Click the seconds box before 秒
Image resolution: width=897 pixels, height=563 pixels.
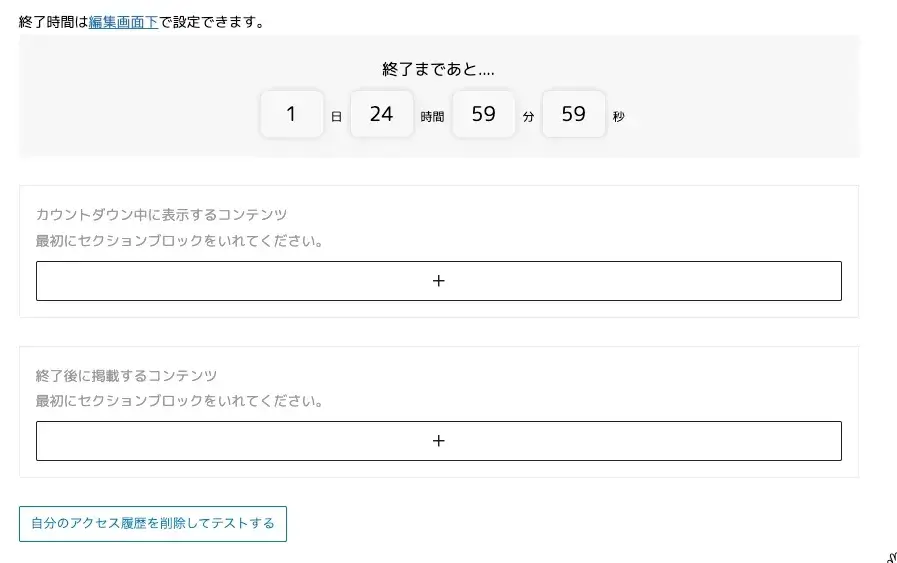pos(573,114)
